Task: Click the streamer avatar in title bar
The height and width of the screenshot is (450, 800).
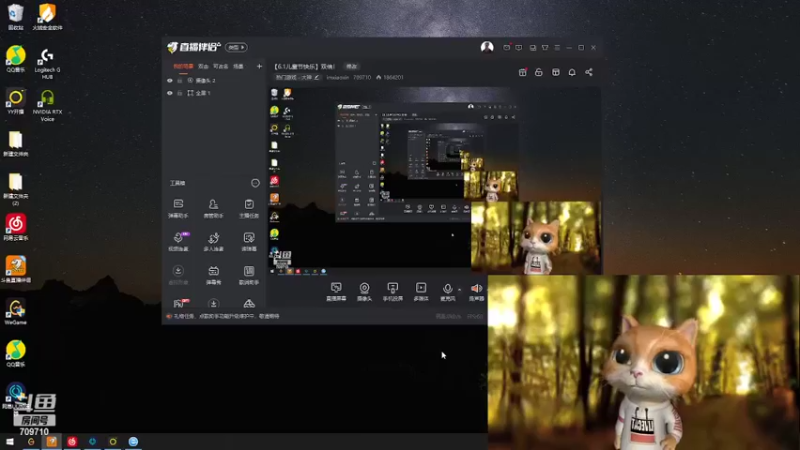Action: (487, 47)
